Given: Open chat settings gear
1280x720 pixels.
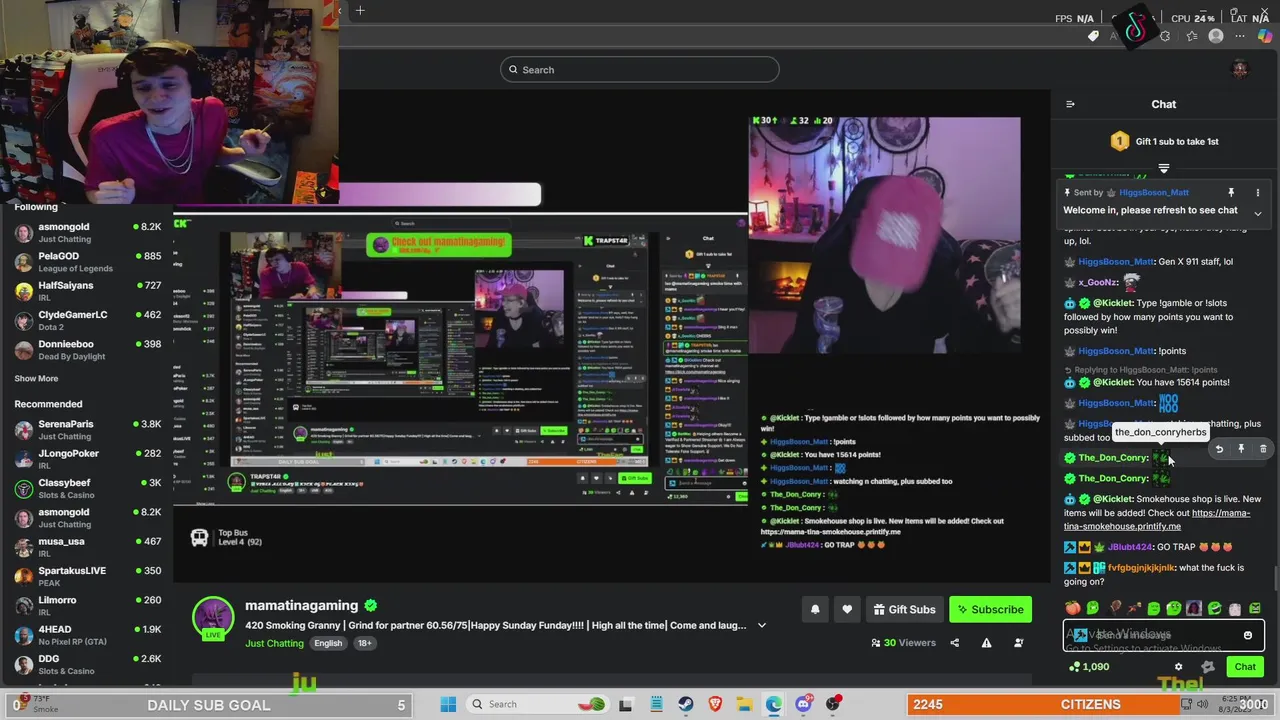Looking at the screenshot, I should click(x=1178, y=667).
